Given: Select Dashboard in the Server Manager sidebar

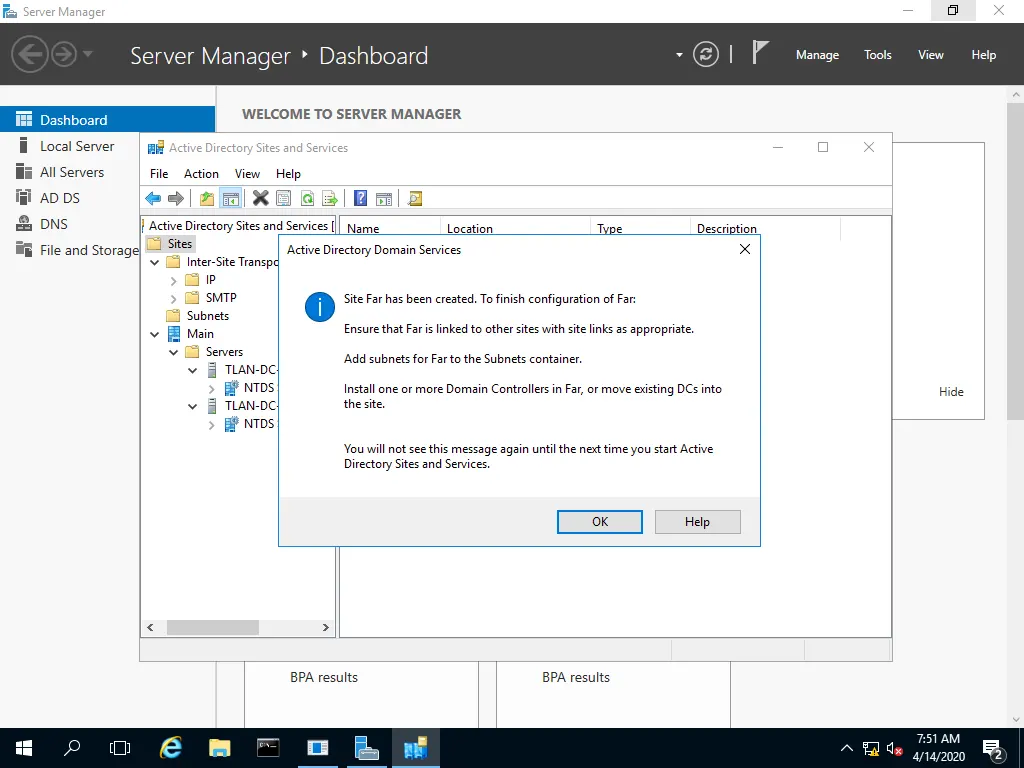Looking at the screenshot, I should [107, 120].
